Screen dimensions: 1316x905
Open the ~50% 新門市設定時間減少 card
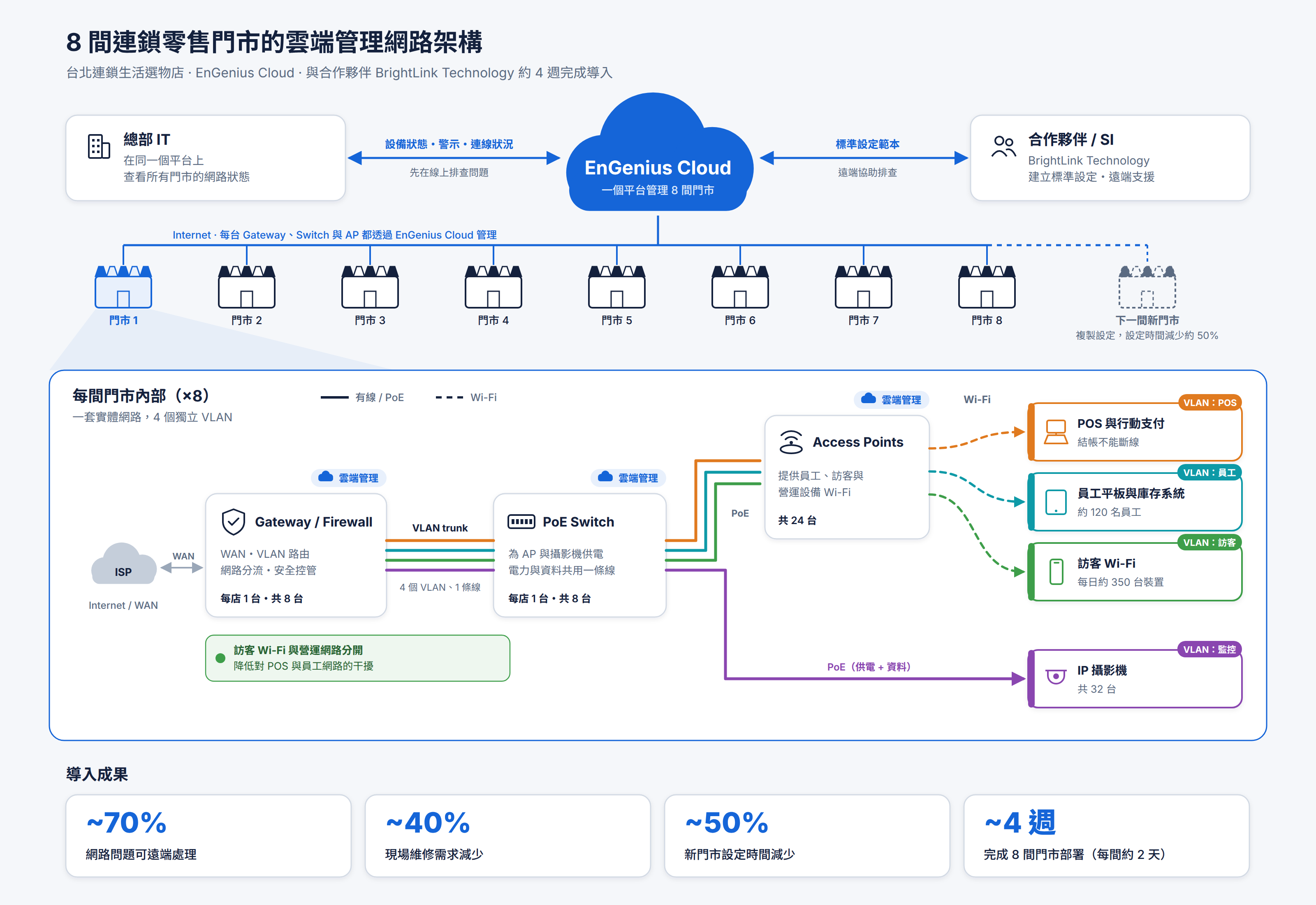click(x=807, y=836)
